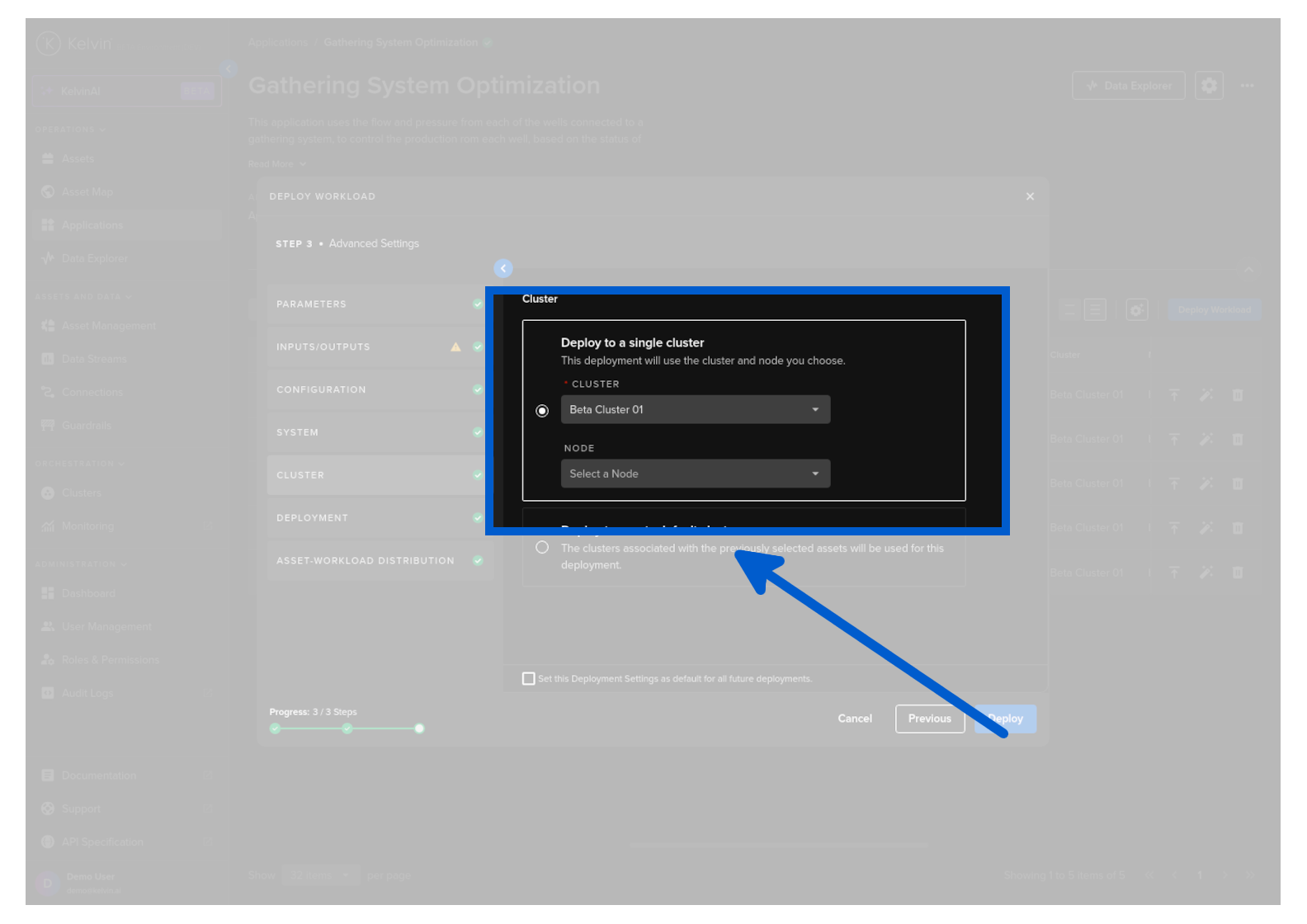The image size is (1307, 924).
Task: Expand the Select a Node dropdown
Action: coord(695,474)
